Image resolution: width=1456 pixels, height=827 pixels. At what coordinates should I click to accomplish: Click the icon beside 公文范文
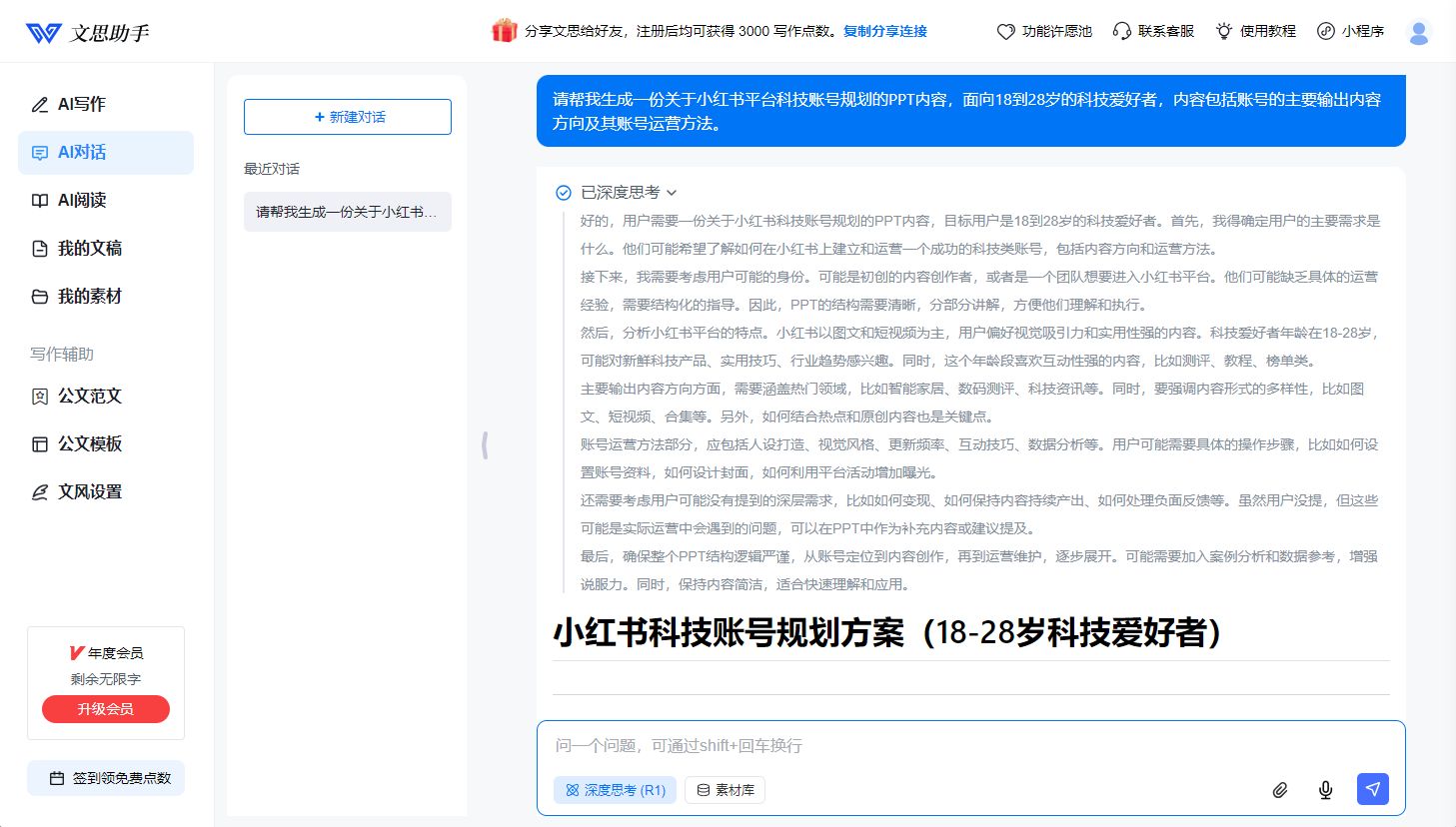pyautogui.click(x=40, y=397)
